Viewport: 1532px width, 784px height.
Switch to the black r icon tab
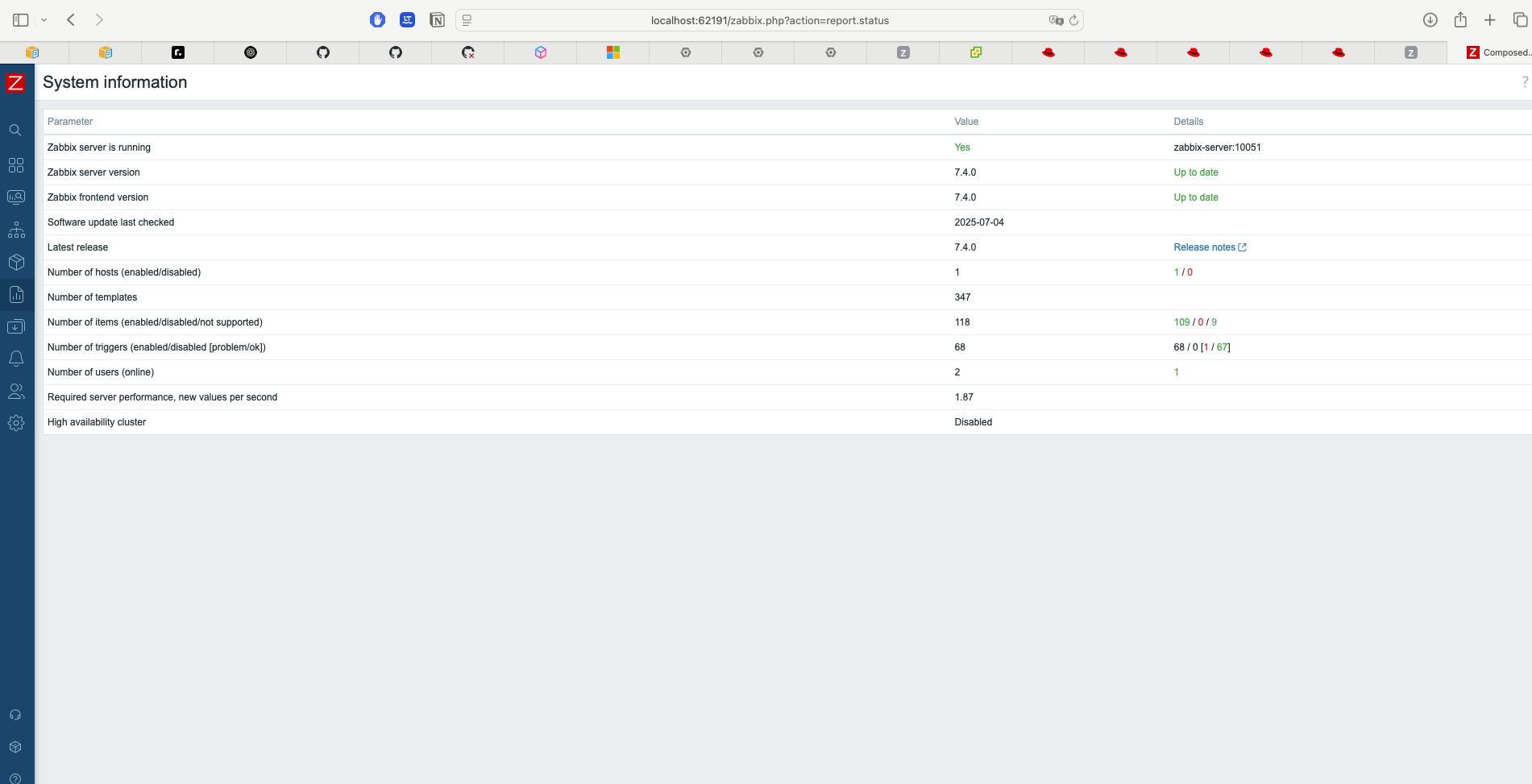(178, 52)
